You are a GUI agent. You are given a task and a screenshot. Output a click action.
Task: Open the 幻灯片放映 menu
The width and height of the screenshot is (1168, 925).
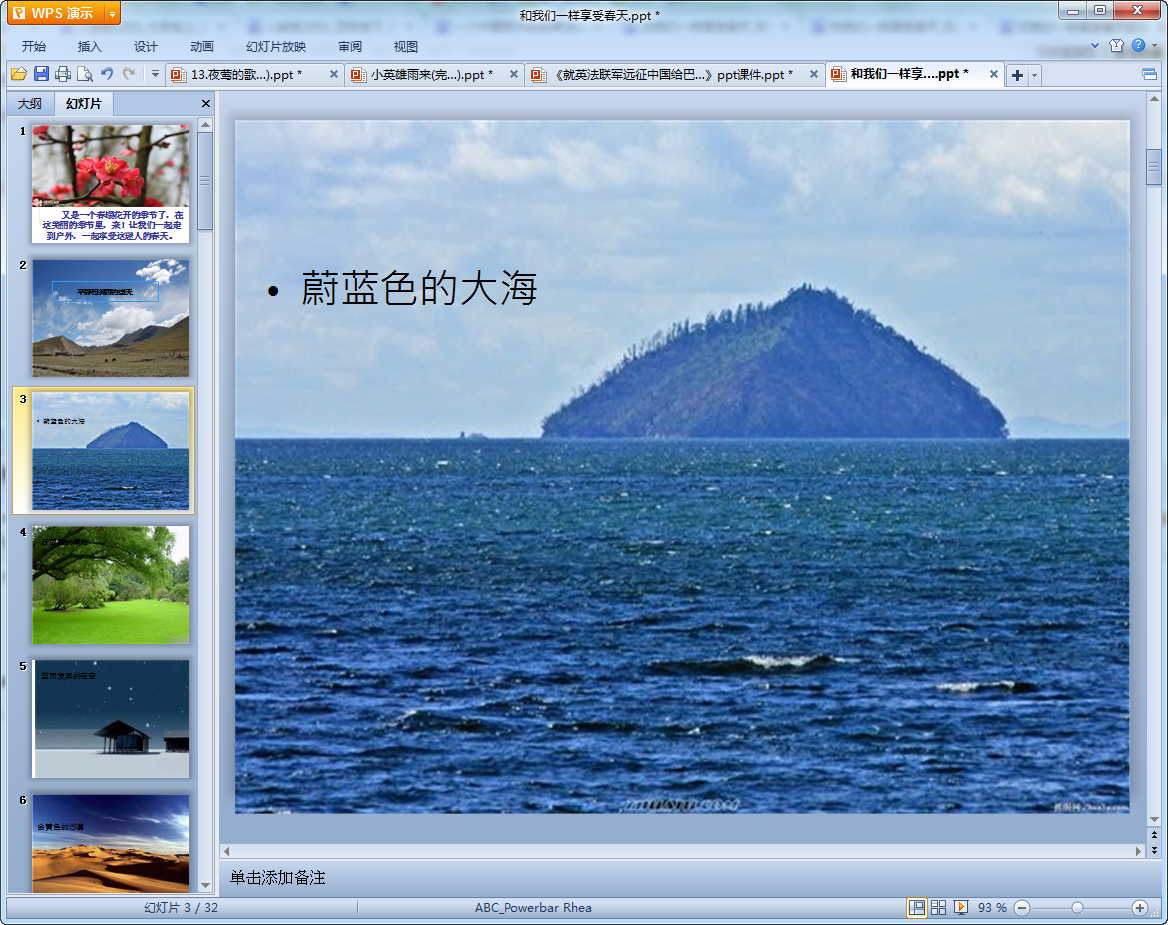coord(276,46)
